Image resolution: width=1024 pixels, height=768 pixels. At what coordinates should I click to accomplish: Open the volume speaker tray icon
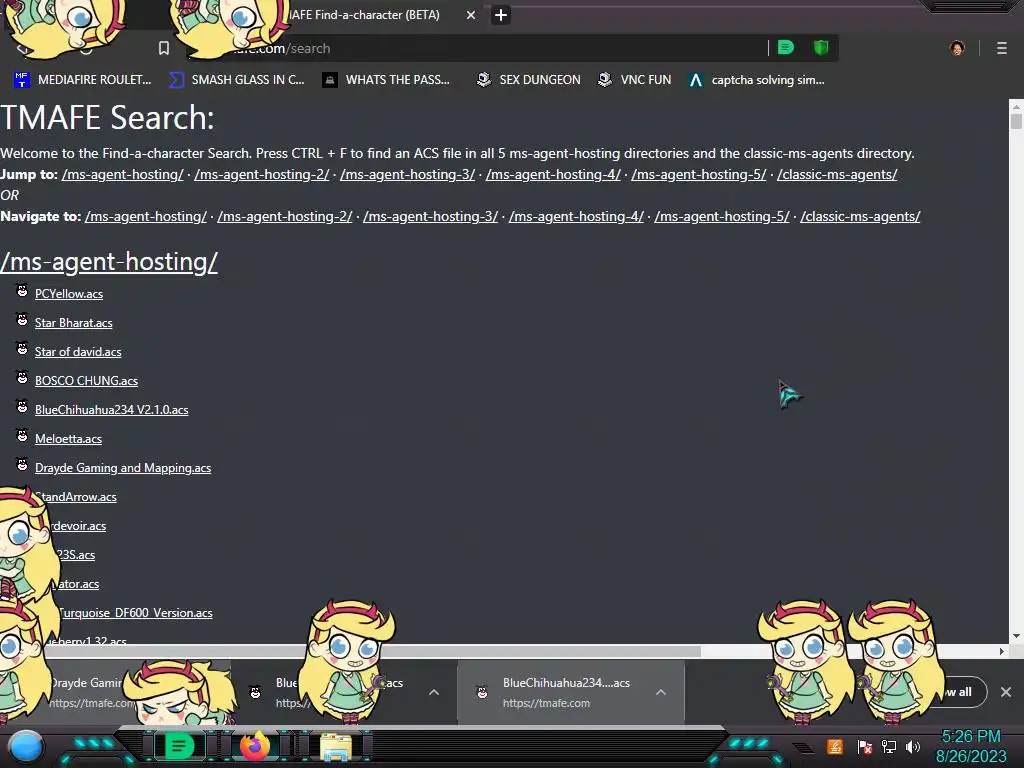click(x=913, y=746)
